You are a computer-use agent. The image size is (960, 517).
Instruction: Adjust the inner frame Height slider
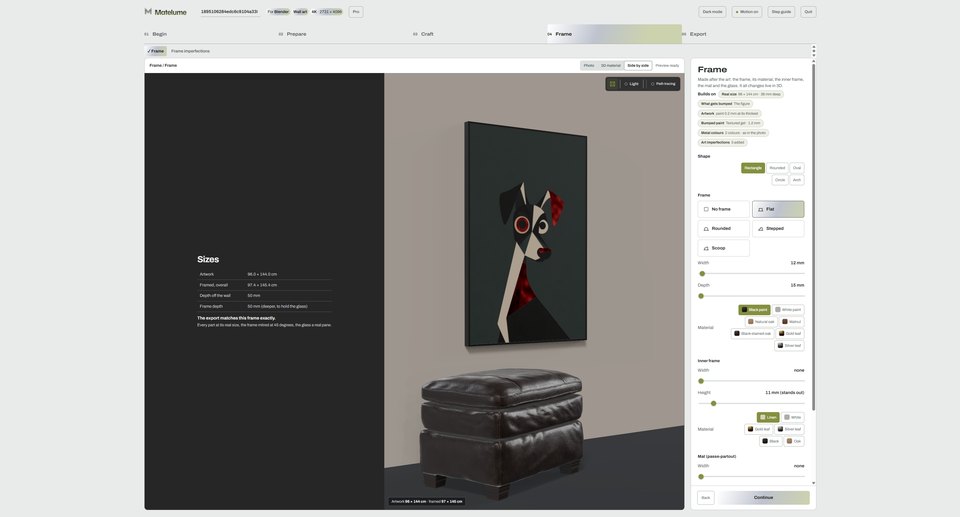[x=751, y=404]
